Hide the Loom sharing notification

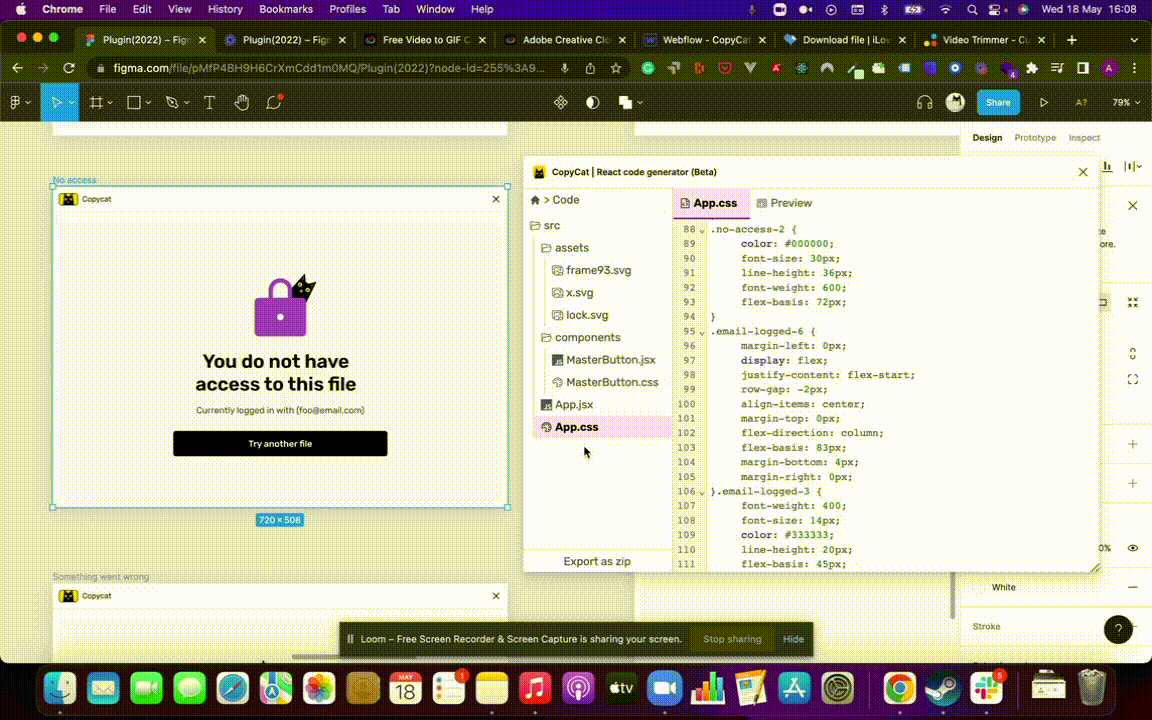tap(793, 639)
